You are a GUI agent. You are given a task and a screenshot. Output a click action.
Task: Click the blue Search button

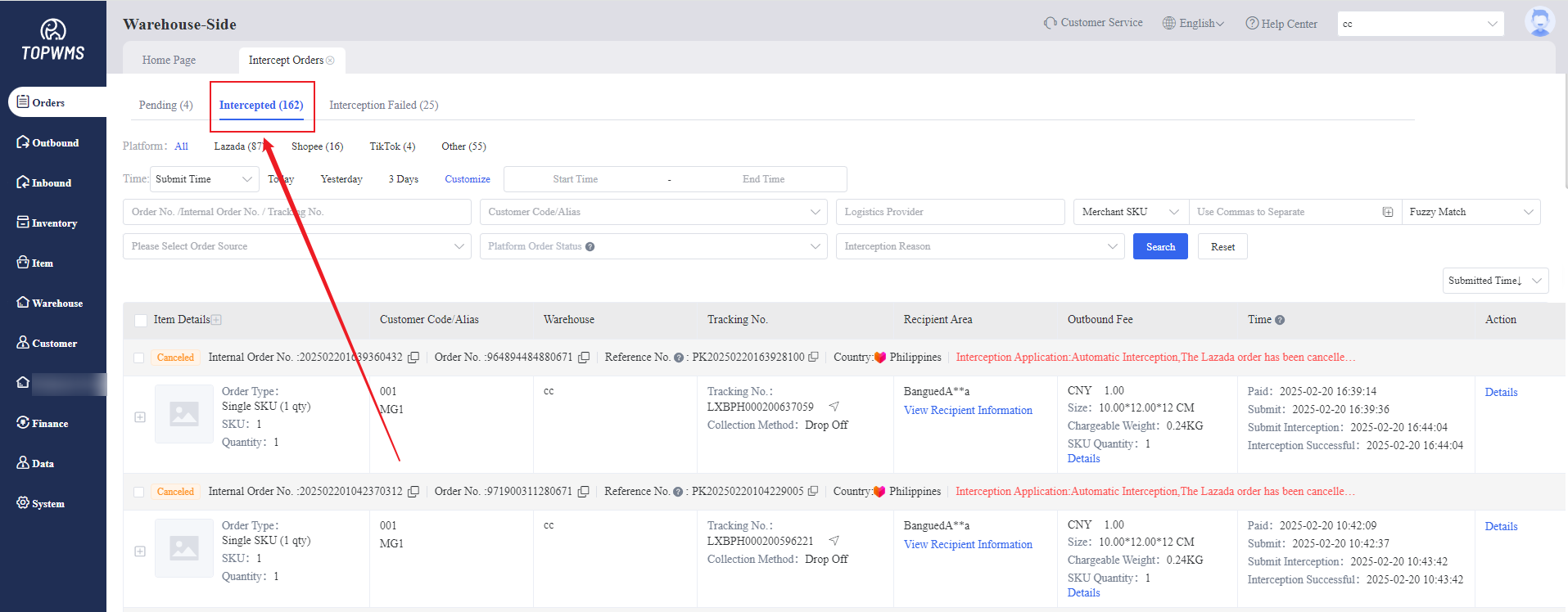coord(1159,246)
